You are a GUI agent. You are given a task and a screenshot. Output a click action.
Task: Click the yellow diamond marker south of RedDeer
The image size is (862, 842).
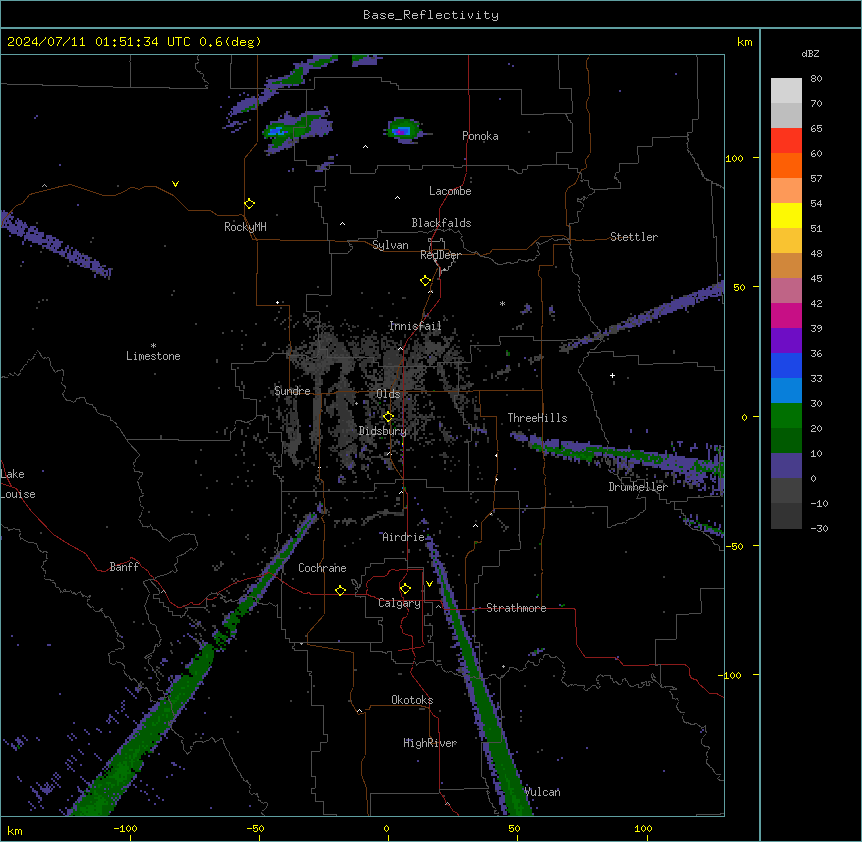click(426, 281)
